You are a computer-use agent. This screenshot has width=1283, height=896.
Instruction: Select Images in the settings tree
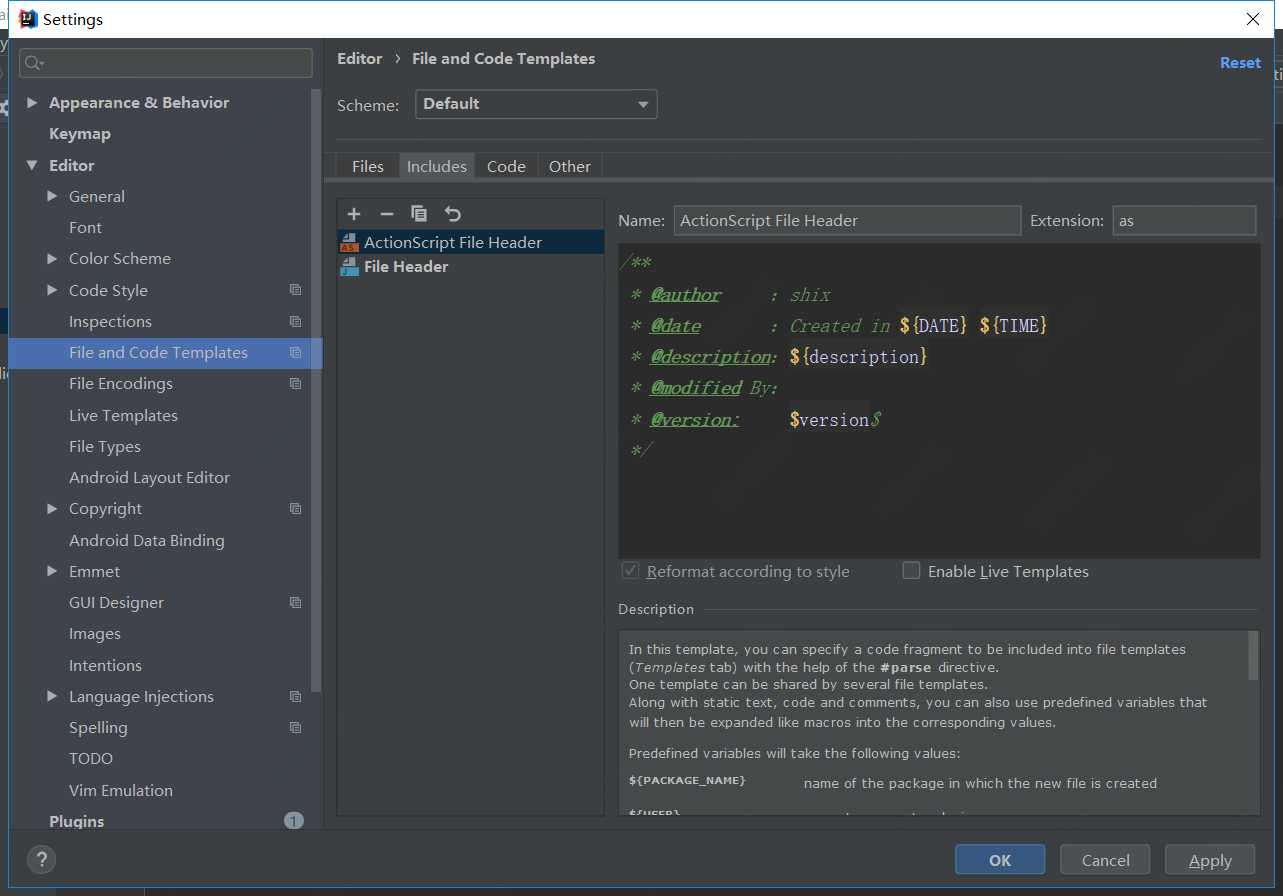coord(95,633)
